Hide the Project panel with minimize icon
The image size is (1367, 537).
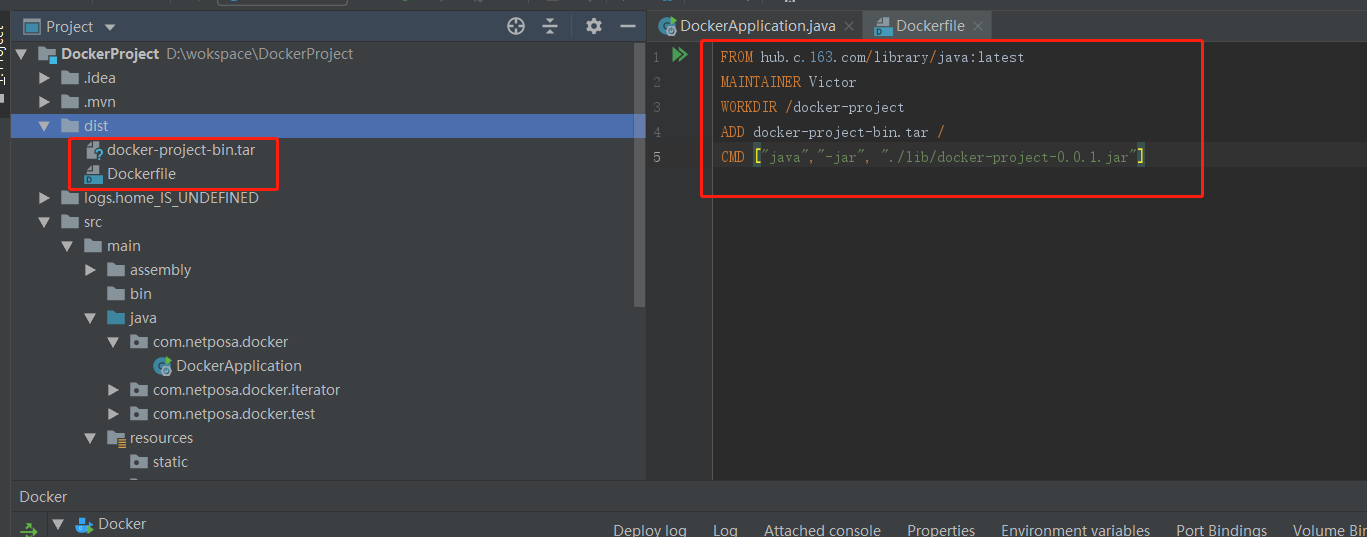628,27
